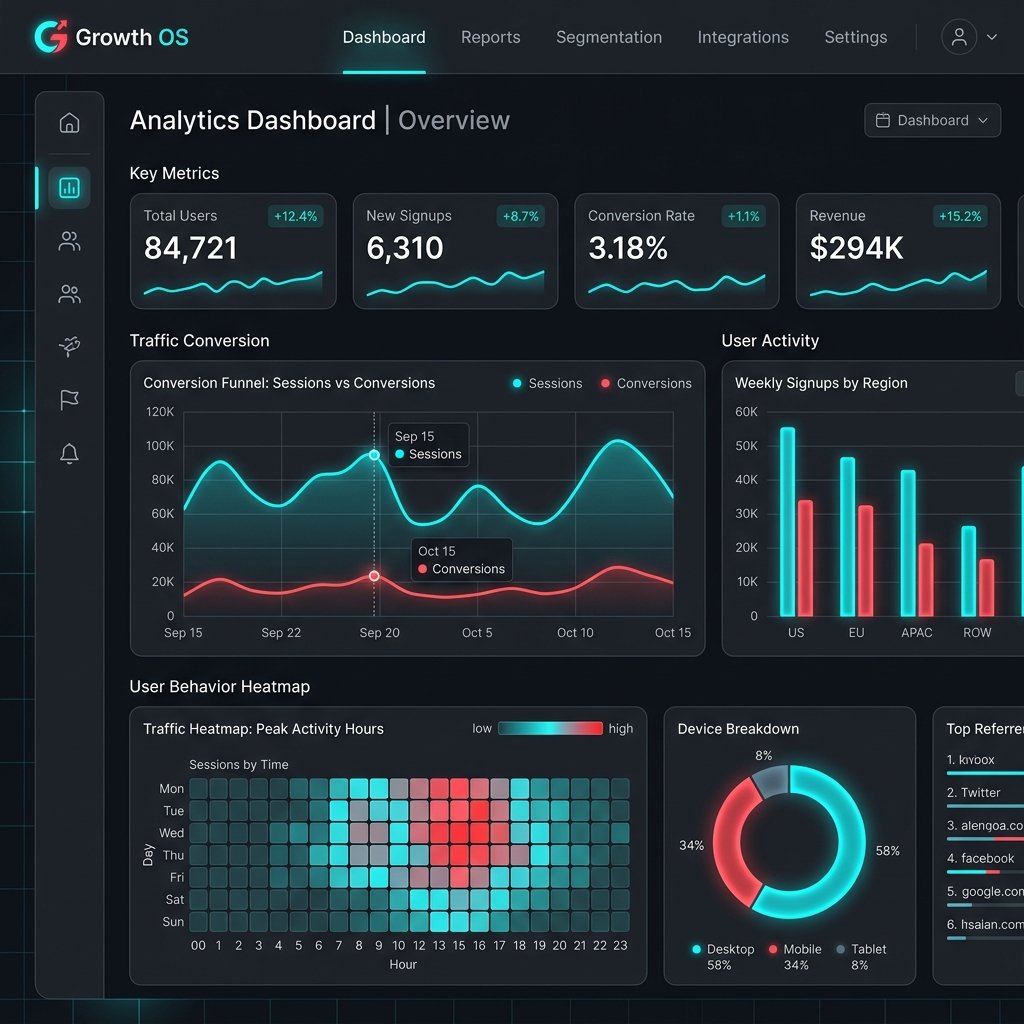Expand the profile menu chevron
Viewport: 1024px width, 1024px height.
pos(991,37)
